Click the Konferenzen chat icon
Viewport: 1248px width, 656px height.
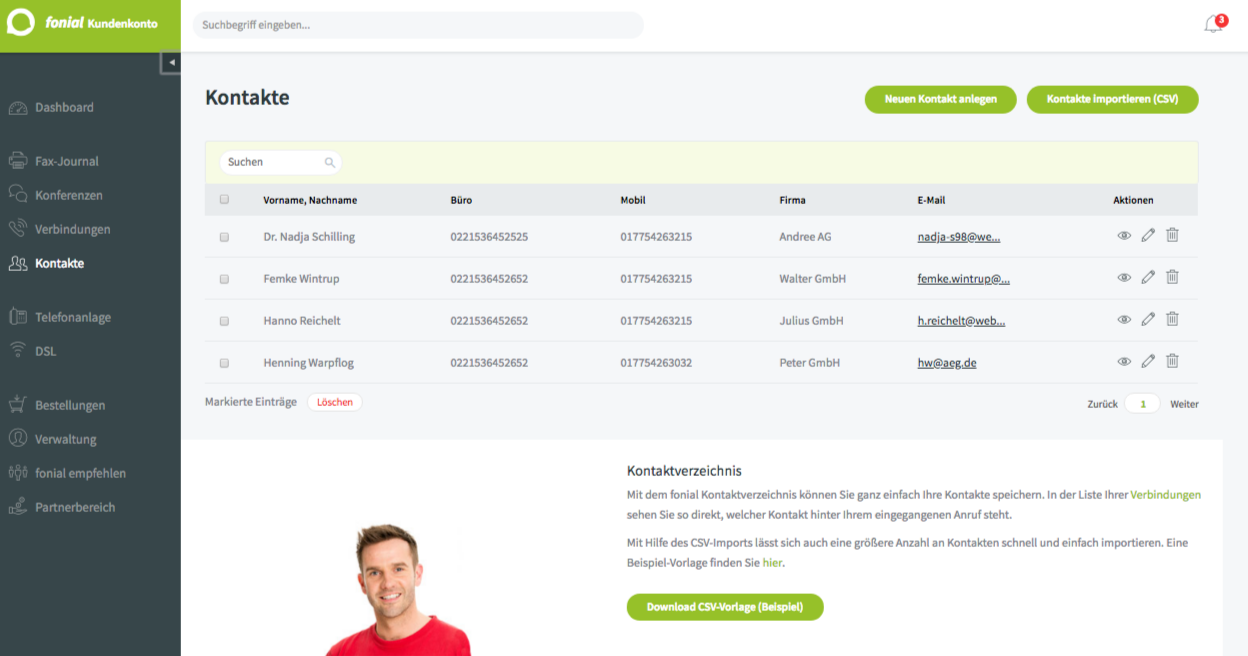pos(17,195)
